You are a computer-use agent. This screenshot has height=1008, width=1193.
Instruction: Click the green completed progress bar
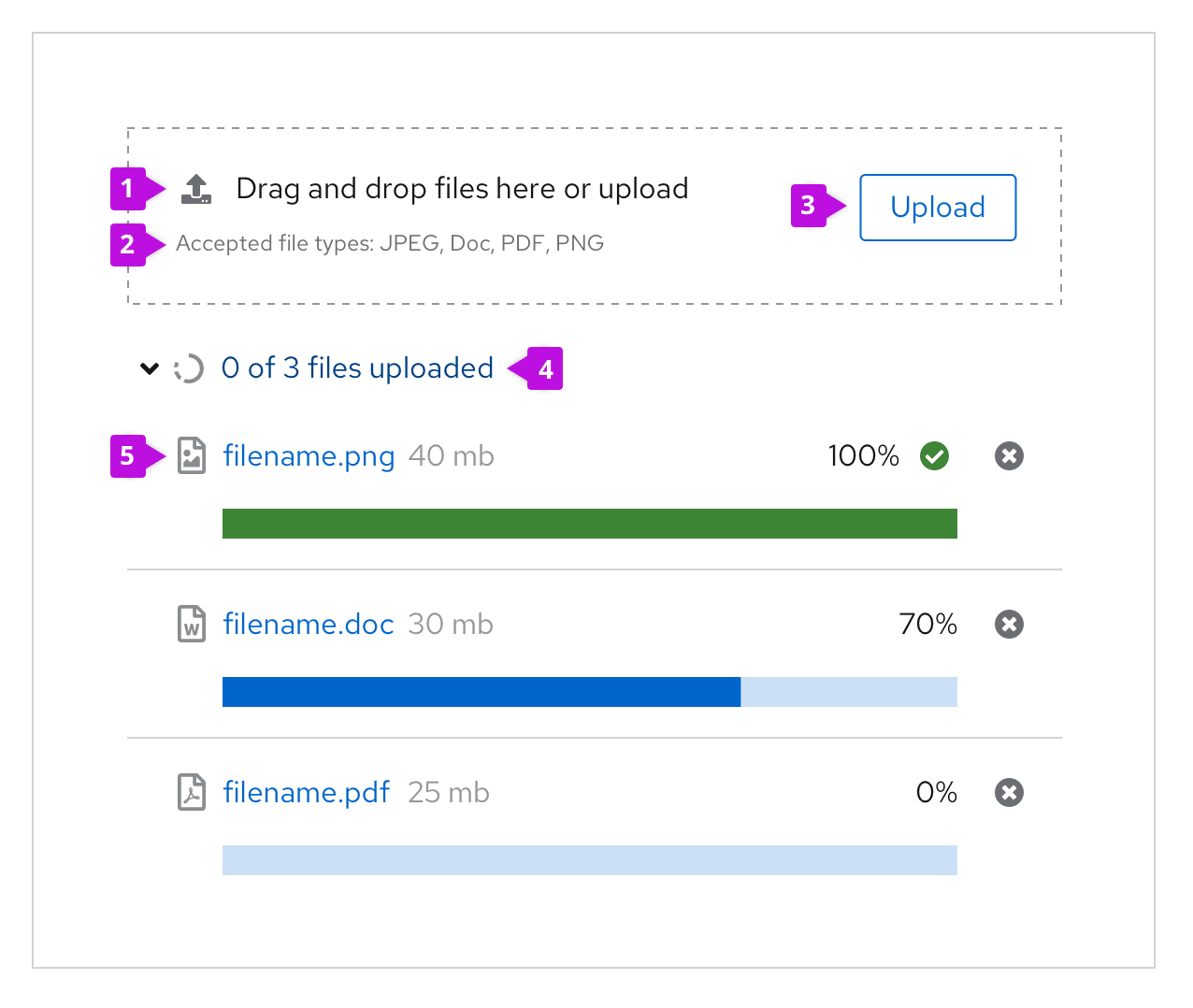point(589,524)
